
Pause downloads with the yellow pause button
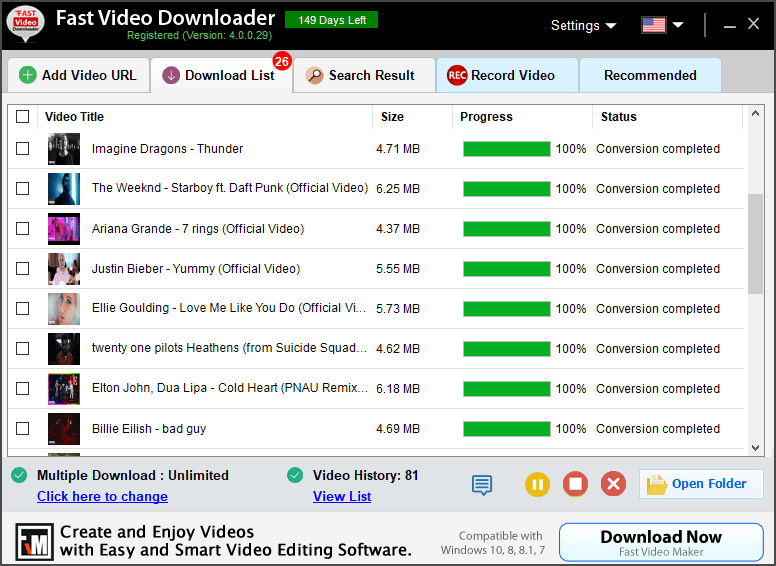pyautogui.click(x=537, y=484)
